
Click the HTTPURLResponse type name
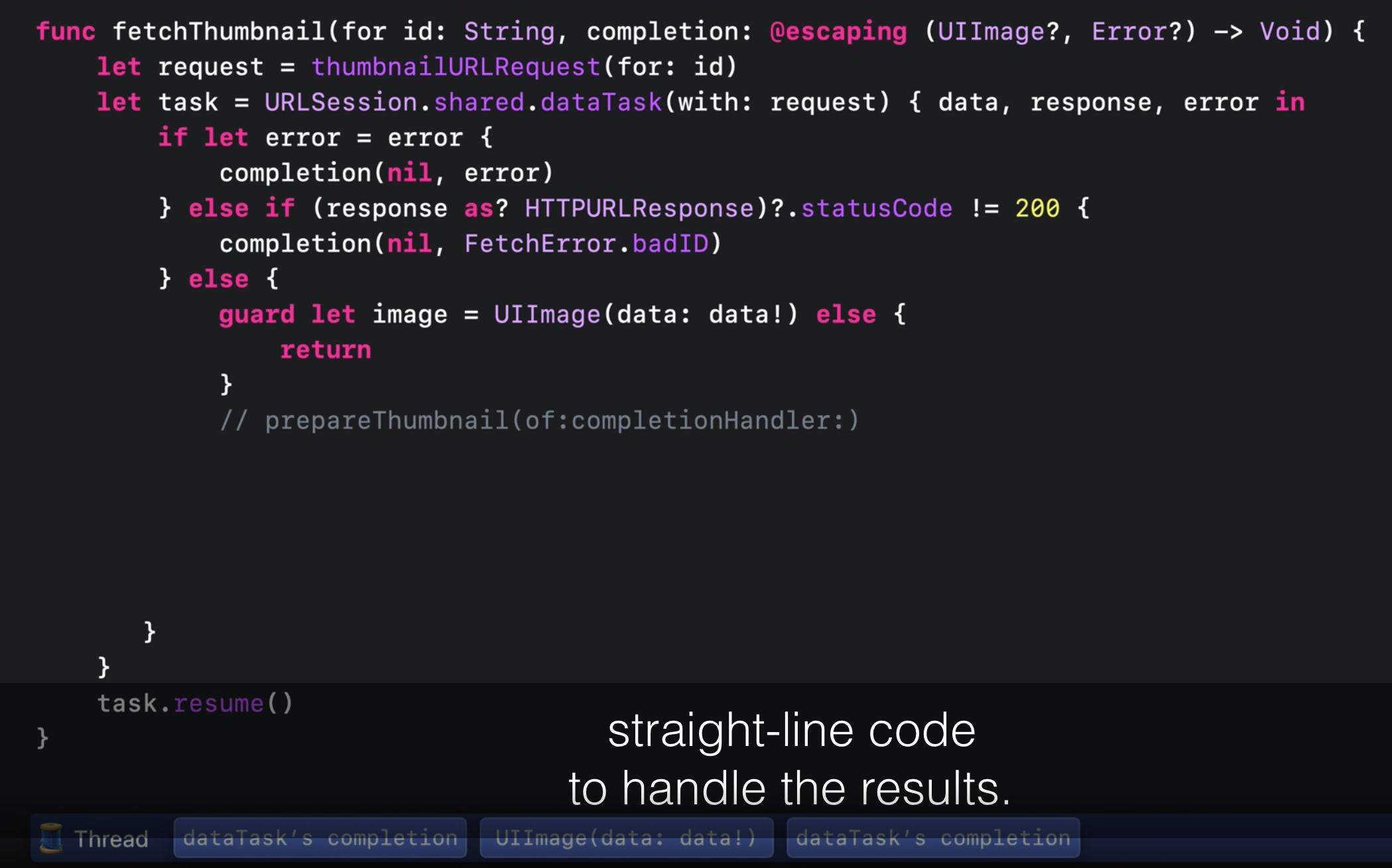639,208
